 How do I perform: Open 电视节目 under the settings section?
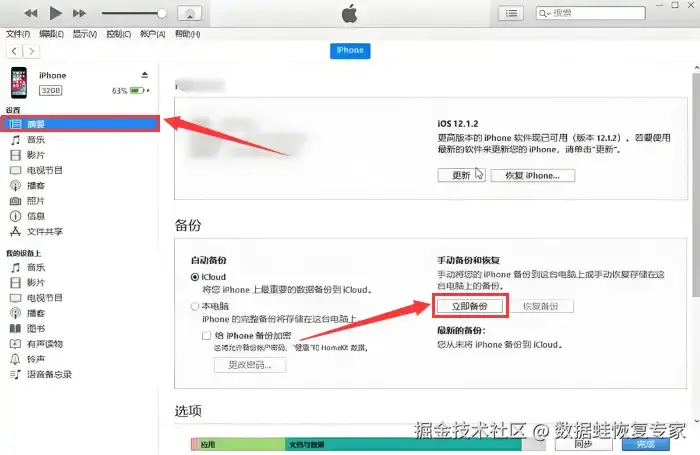45,170
